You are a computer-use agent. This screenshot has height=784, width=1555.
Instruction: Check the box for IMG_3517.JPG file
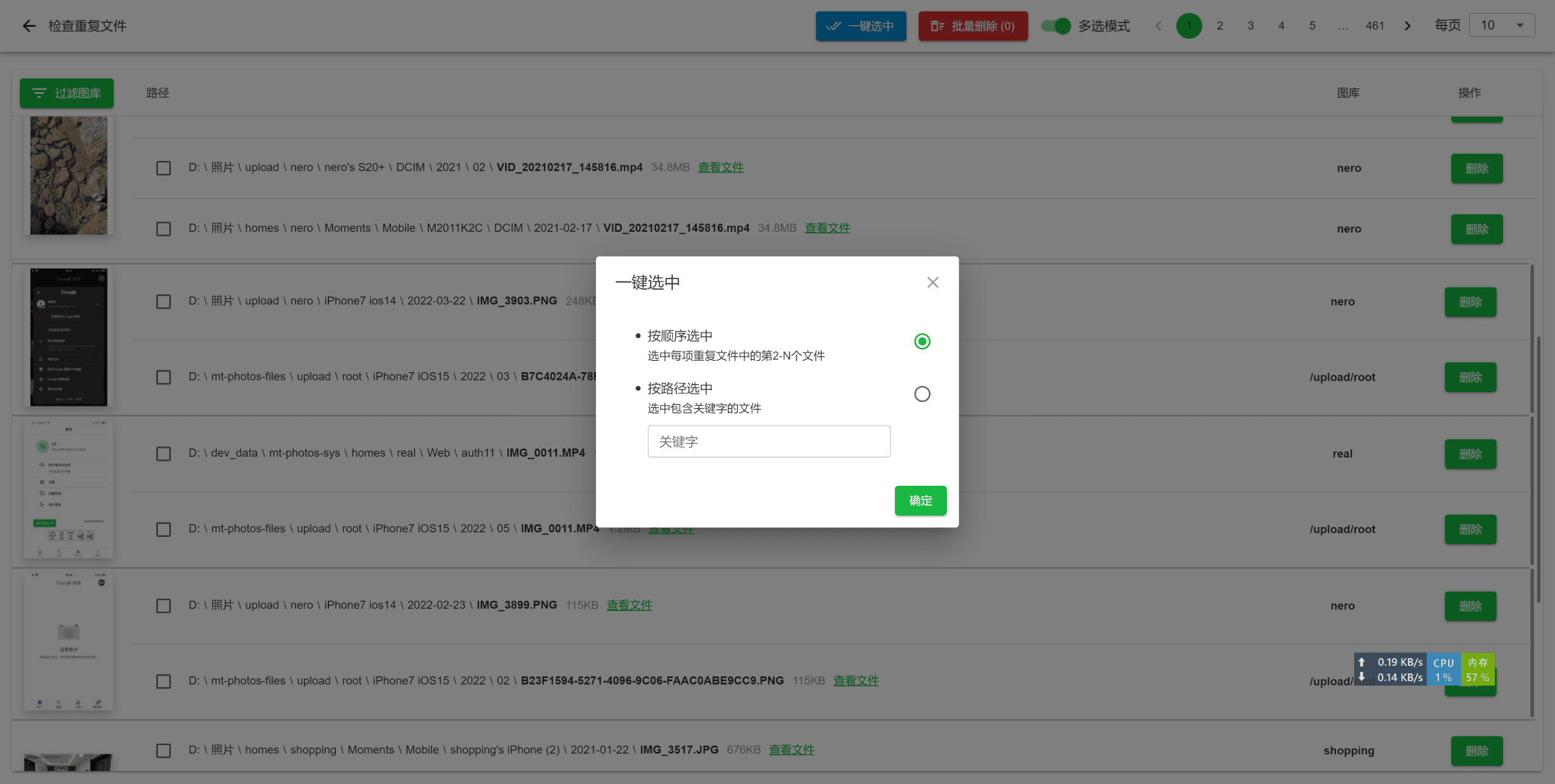pos(163,751)
